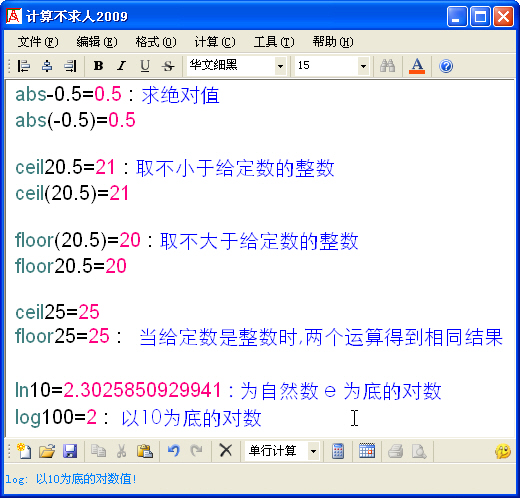The image size is (520, 498).
Task: Open the 工具(T) menu
Action: point(274,42)
